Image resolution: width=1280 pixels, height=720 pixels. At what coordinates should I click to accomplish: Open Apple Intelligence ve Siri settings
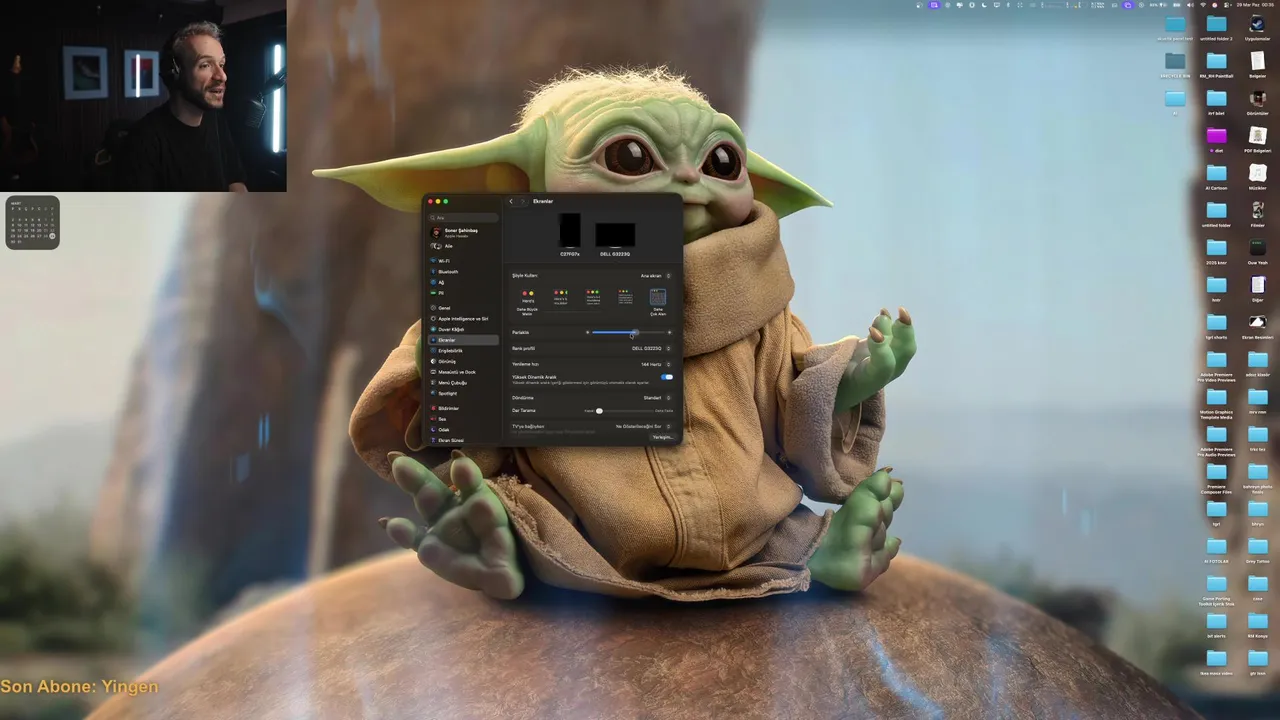[464, 319]
